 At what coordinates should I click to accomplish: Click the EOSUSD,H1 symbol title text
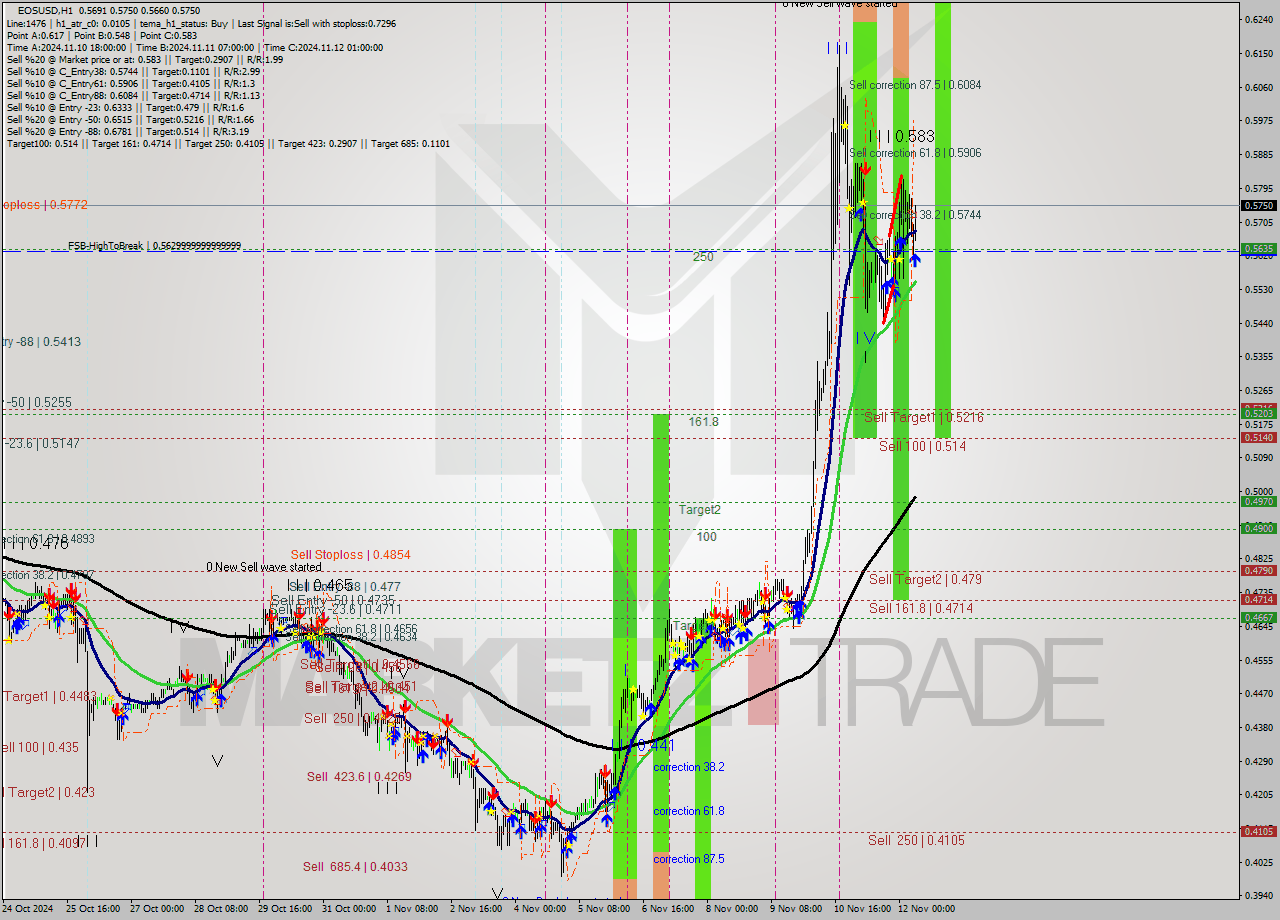(x=44, y=10)
